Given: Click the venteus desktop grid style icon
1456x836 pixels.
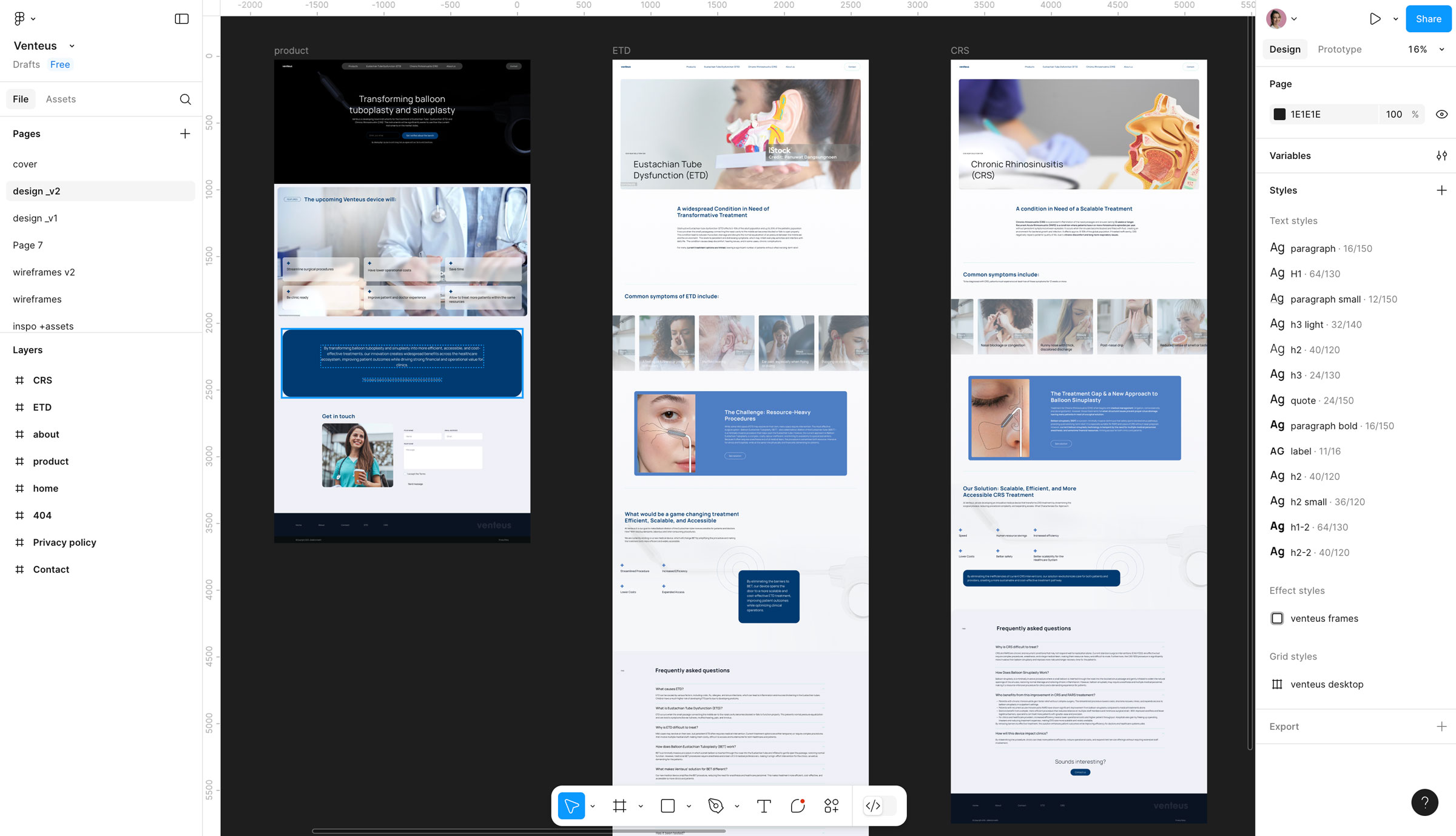Looking at the screenshot, I should click(x=1277, y=684).
